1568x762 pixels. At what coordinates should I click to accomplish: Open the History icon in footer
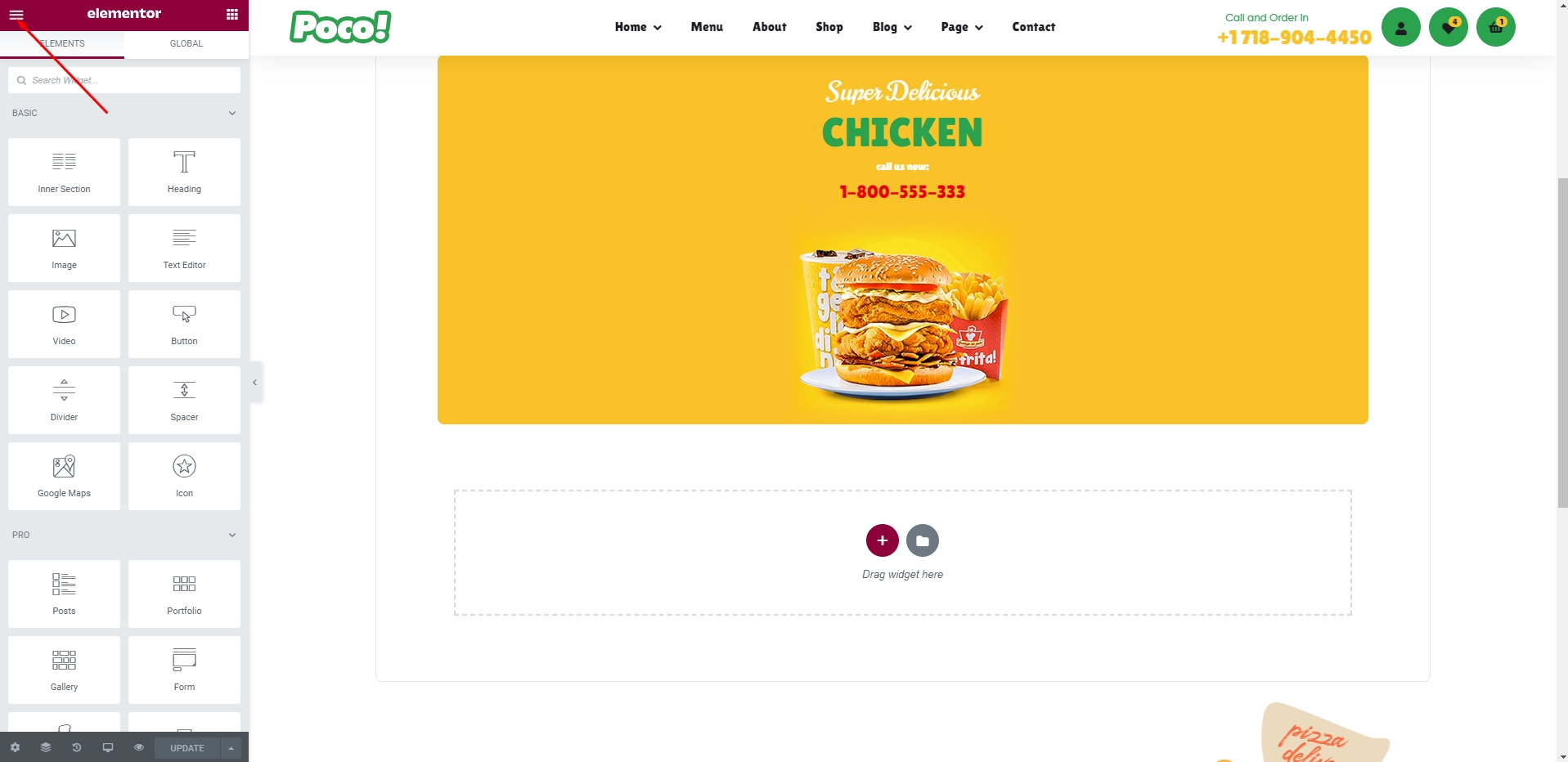click(x=77, y=747)
